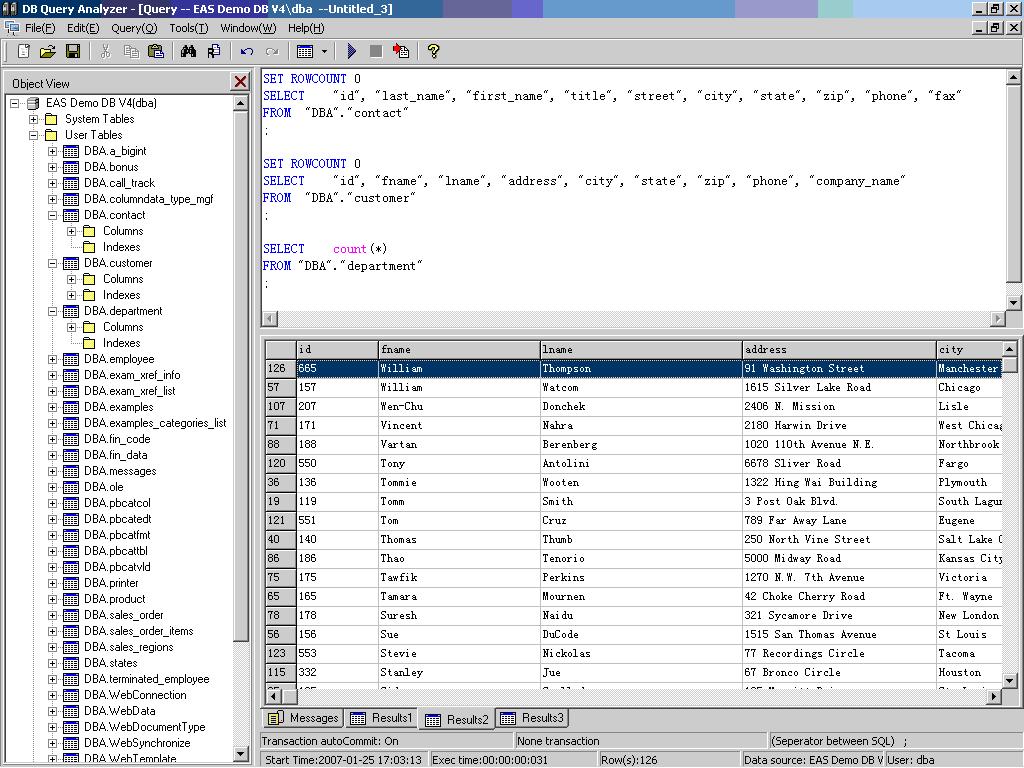Click the SQL editor vertical scroll up arrow
The image size is (1024, 768).
point(1013,77)
